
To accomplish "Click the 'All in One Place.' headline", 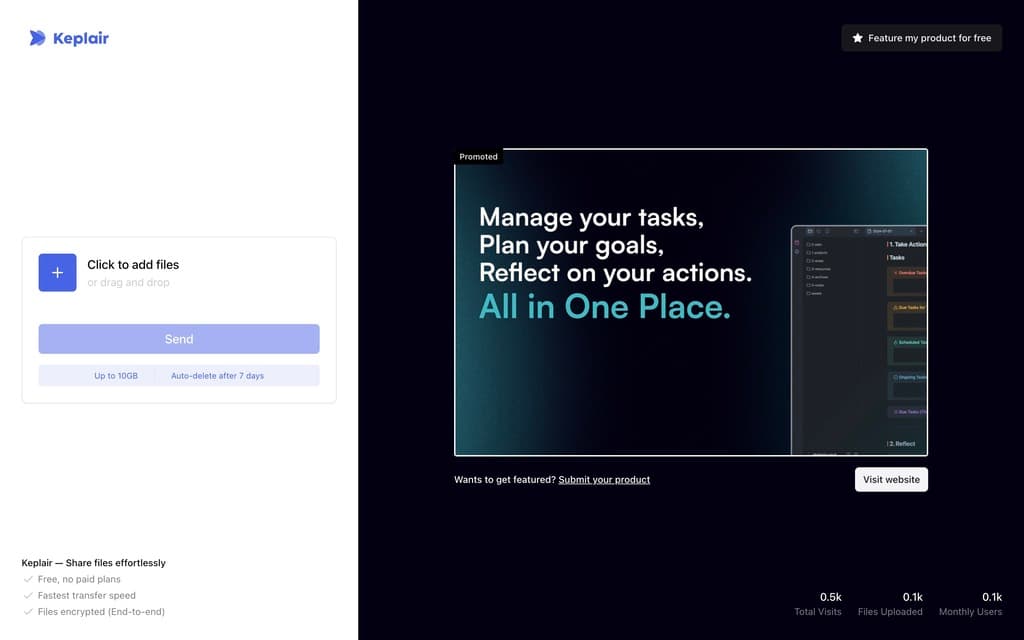I will [605, 306].
